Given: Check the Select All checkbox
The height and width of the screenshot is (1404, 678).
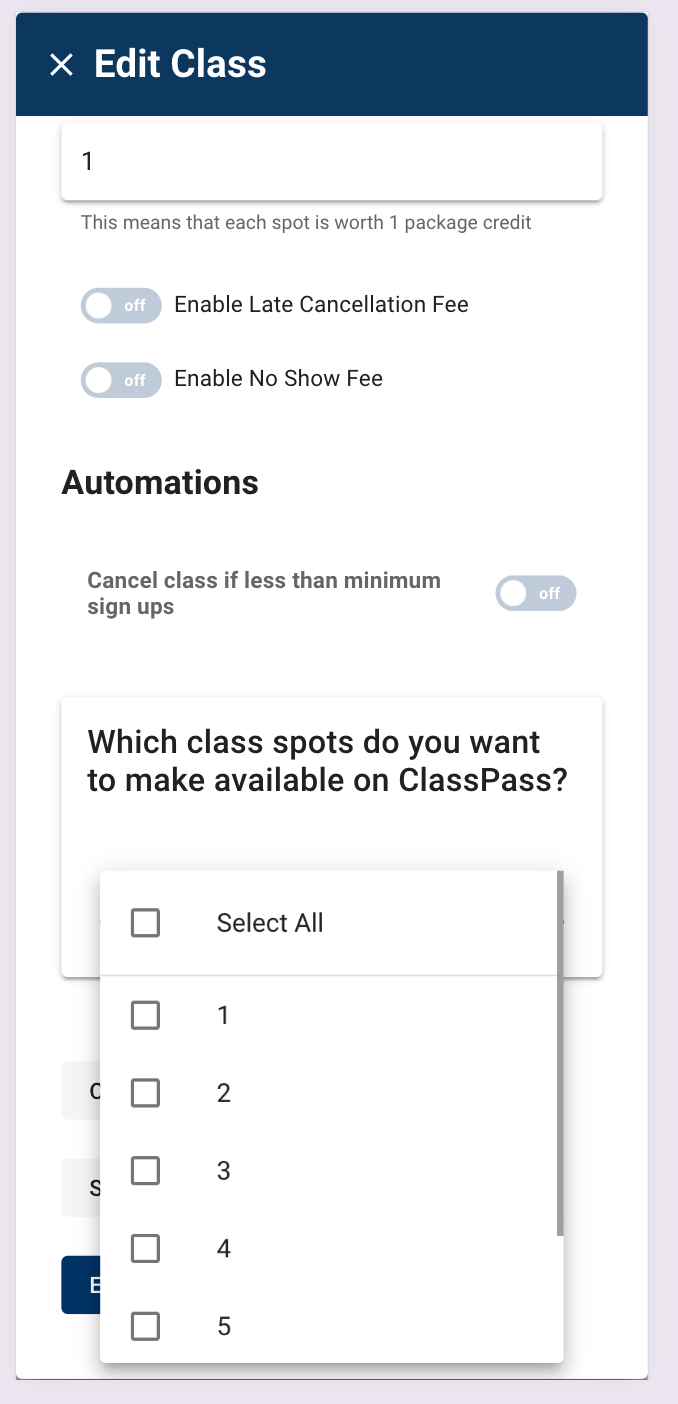Looking at the screenshot, I should [x=146, y=923].
